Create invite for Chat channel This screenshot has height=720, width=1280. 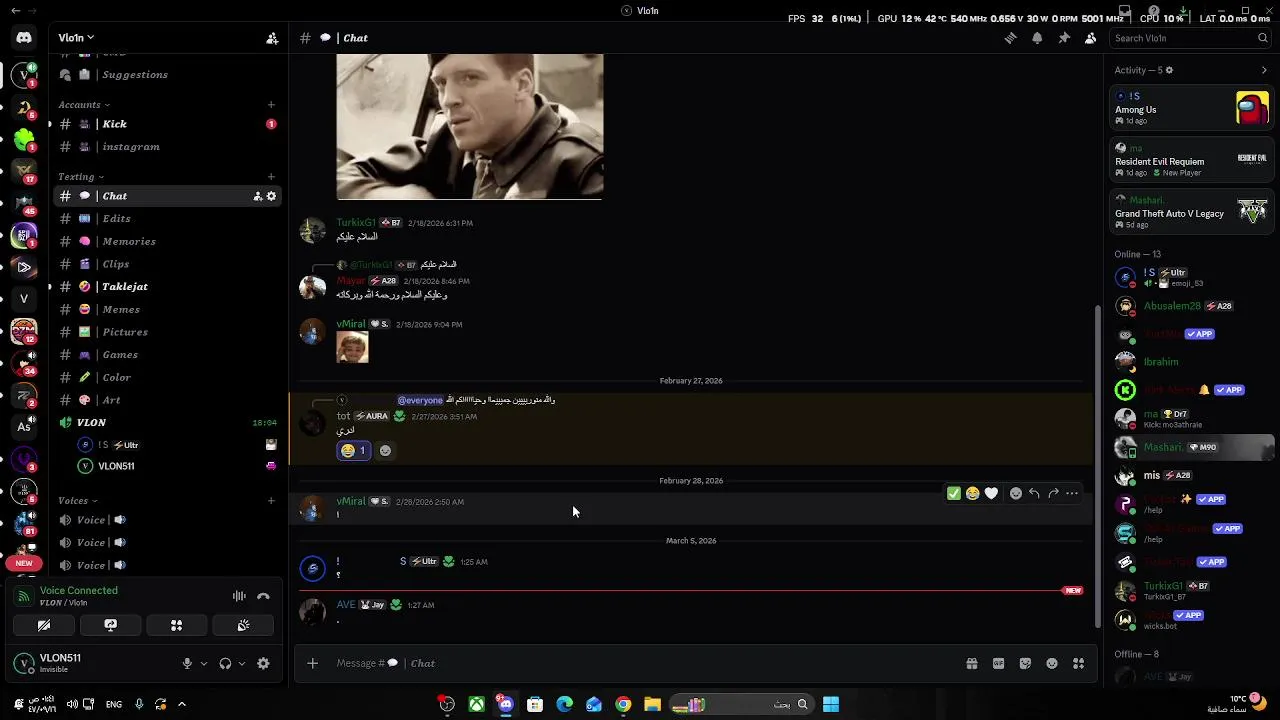(x=257, y=196)
